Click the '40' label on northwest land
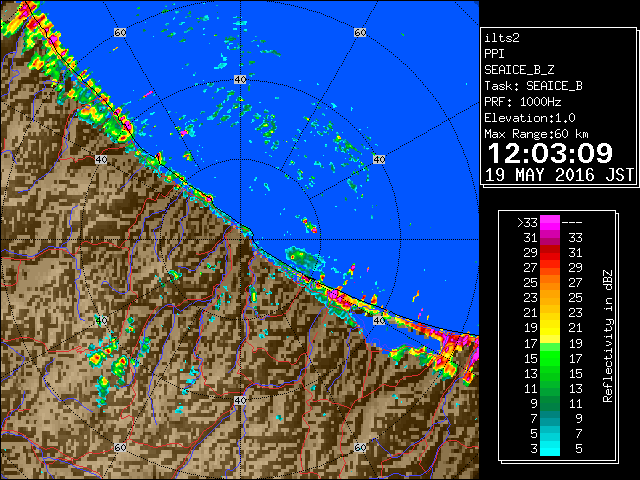 tap(101, 160)
